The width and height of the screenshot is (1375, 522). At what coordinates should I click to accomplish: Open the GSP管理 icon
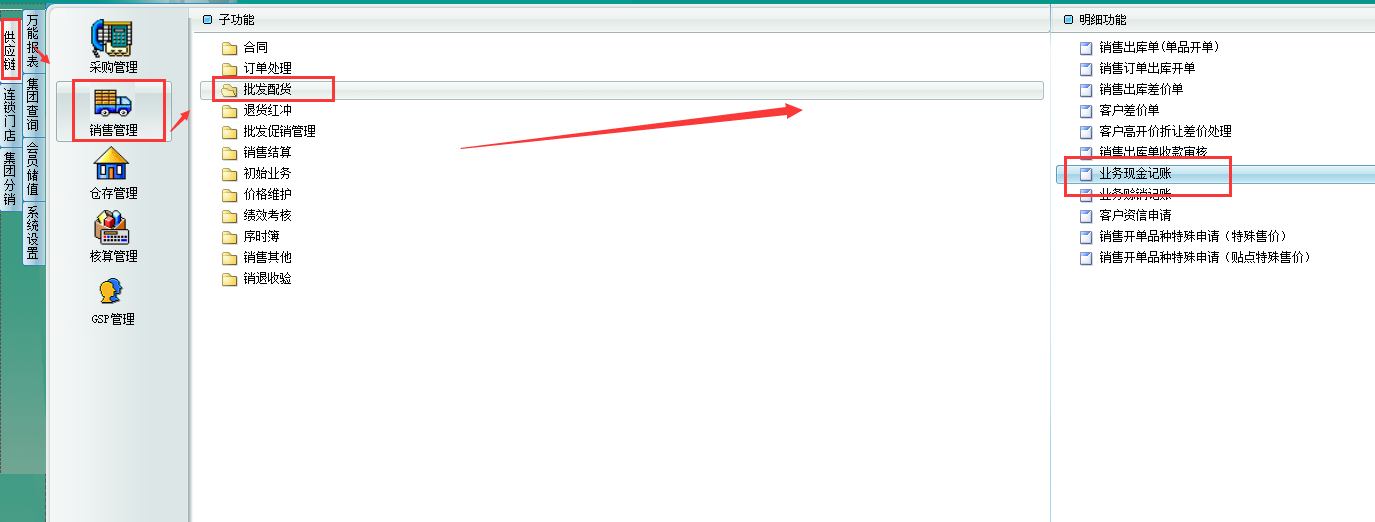[112, 291]
